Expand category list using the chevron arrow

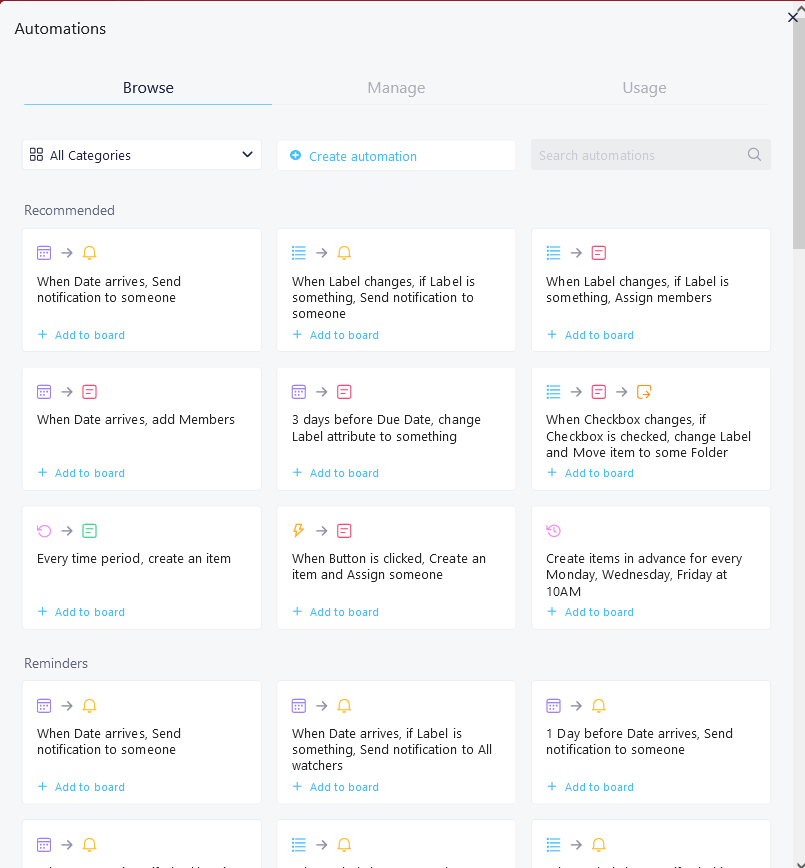pyautogui.click(x=247, y=155)
